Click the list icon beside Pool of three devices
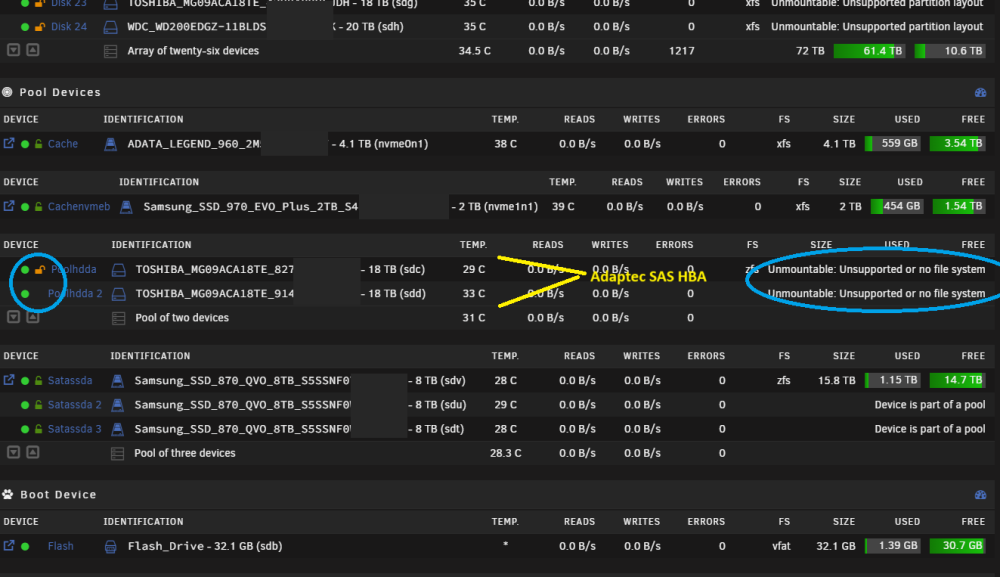 pos(117,453)
